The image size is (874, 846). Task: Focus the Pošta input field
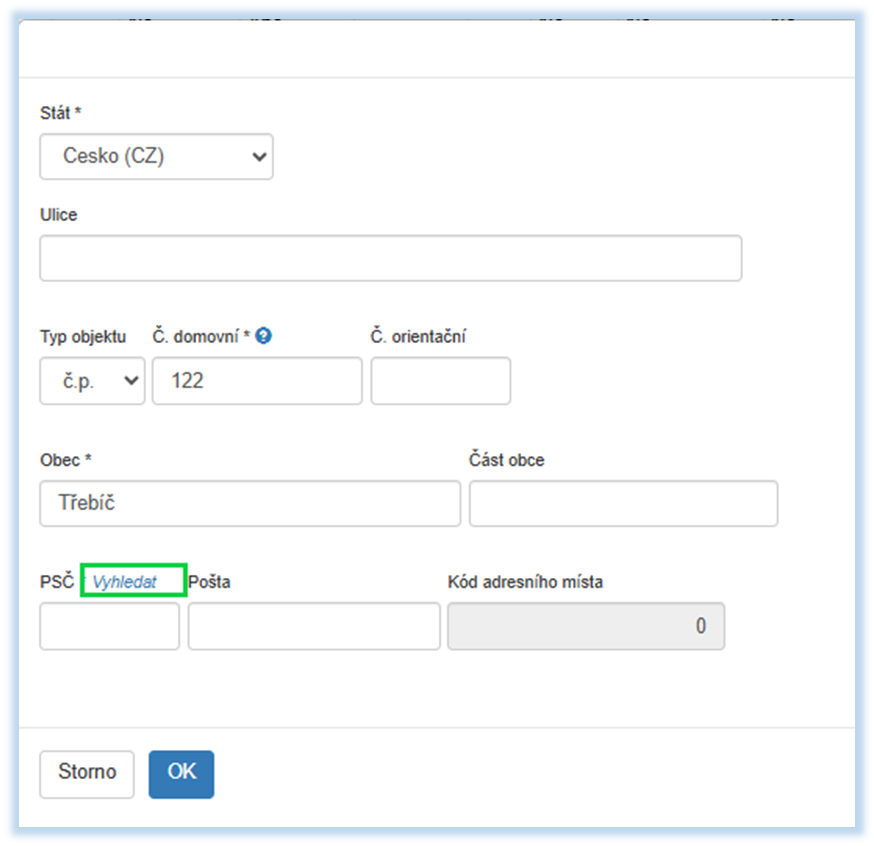(314, 626)
